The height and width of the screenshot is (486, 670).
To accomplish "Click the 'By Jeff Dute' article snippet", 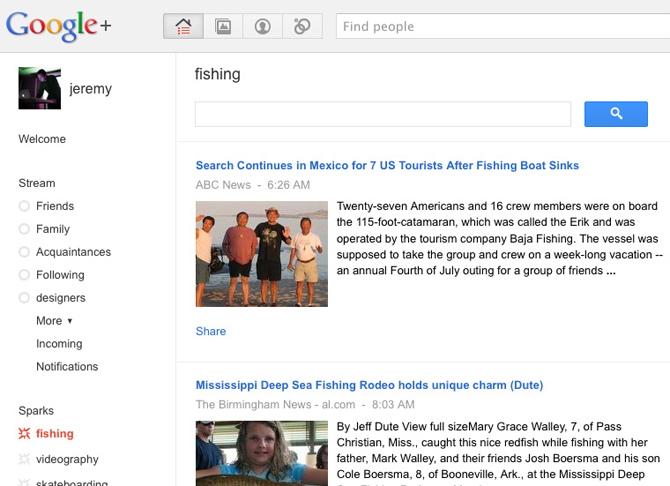I will pos(498,453).
